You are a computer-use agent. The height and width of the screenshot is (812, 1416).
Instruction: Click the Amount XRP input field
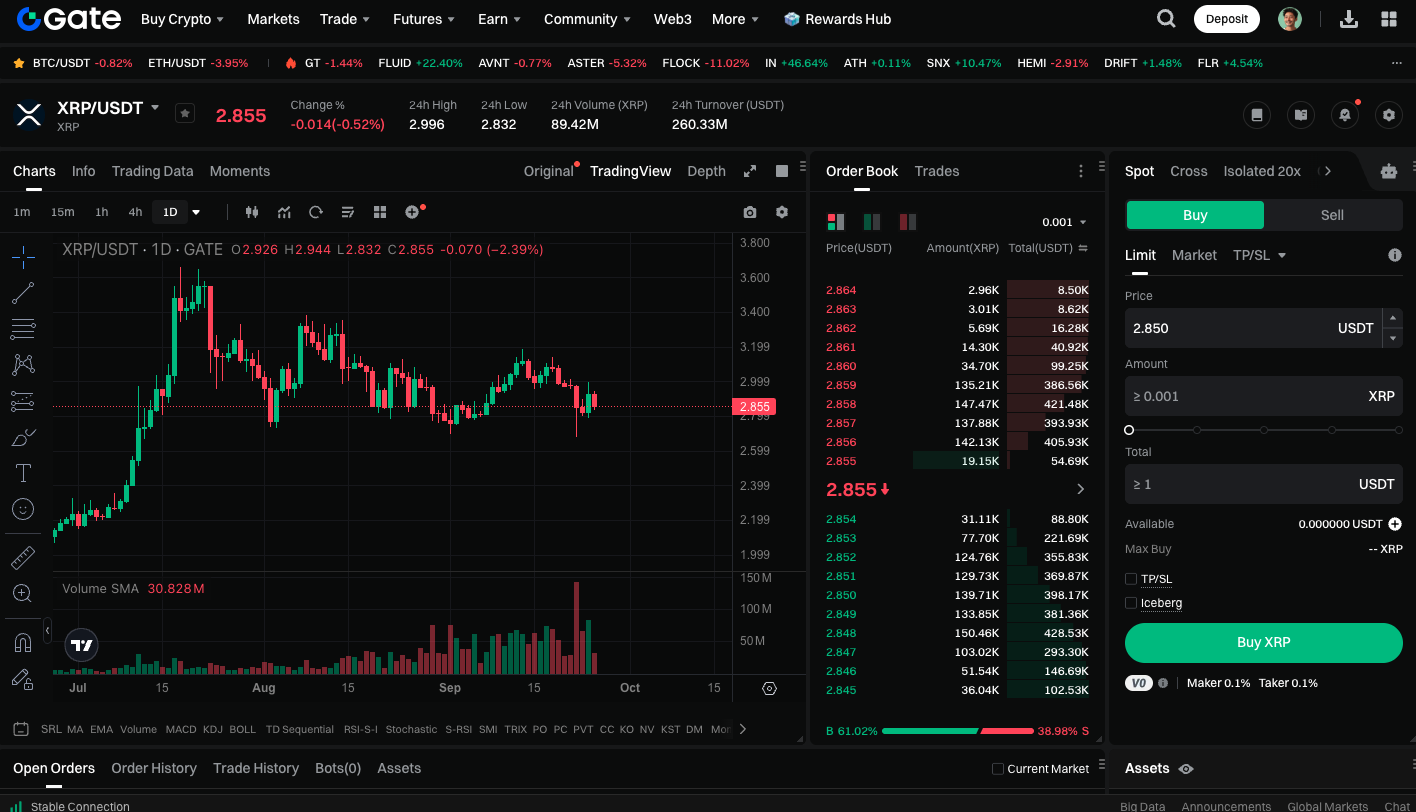[1264, 396]
